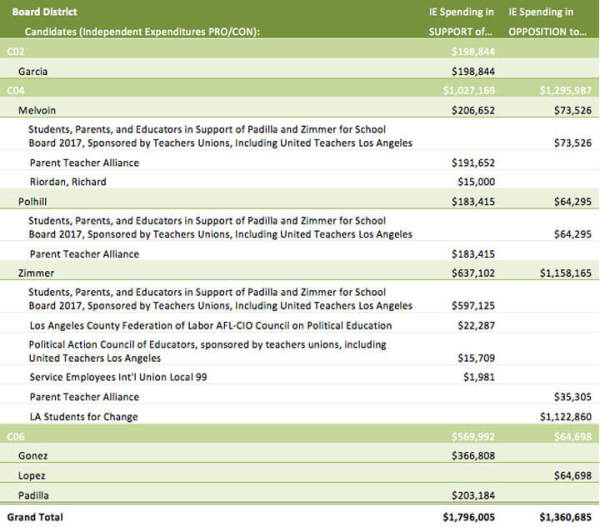Viewport: 600px width, 527px height.
Task: Click the IE Spending in SUPPORT column header
Action: [x=461, y=22]
